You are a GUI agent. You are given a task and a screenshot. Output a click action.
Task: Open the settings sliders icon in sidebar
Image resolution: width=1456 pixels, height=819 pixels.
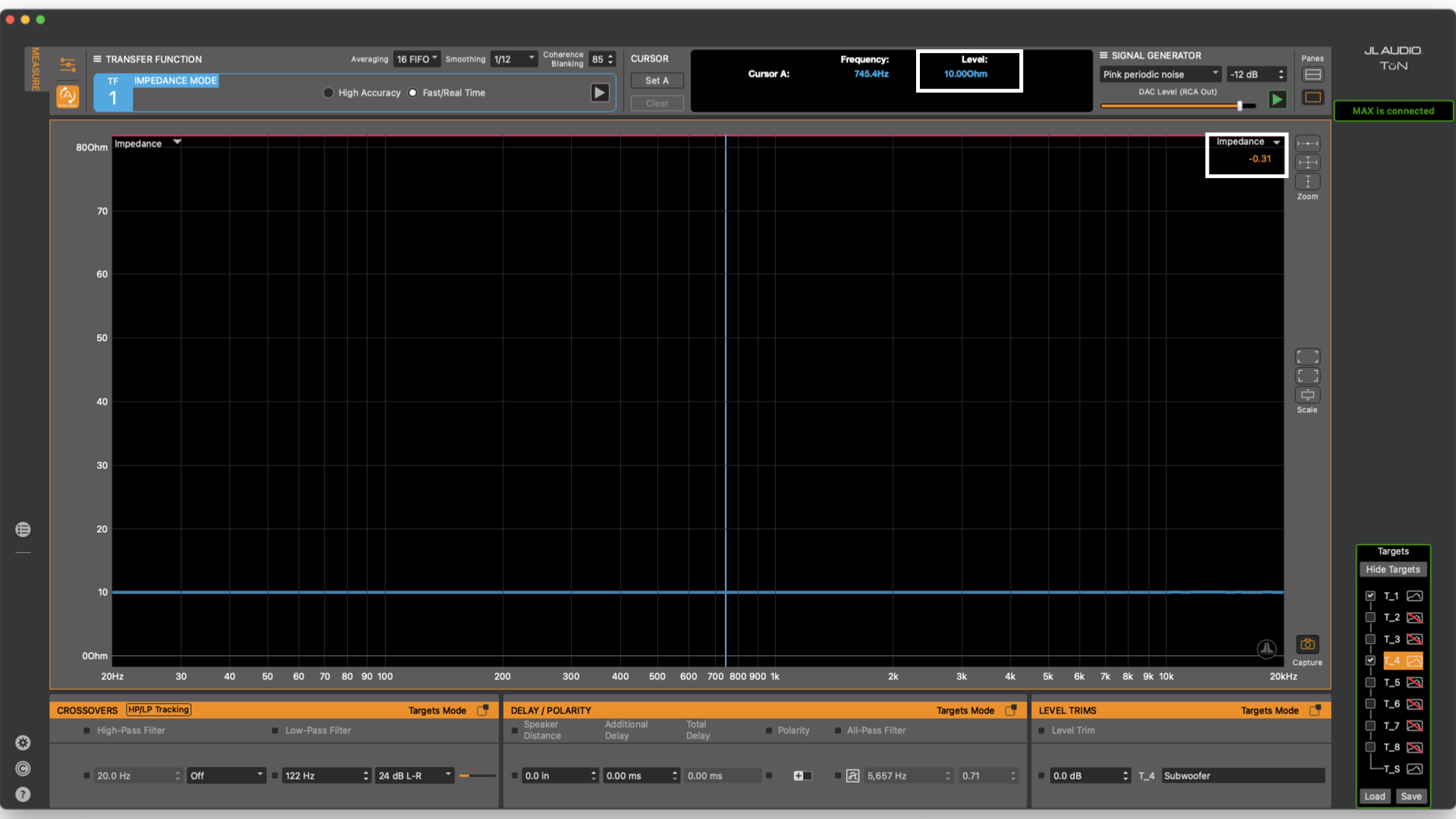coord(67,64)
